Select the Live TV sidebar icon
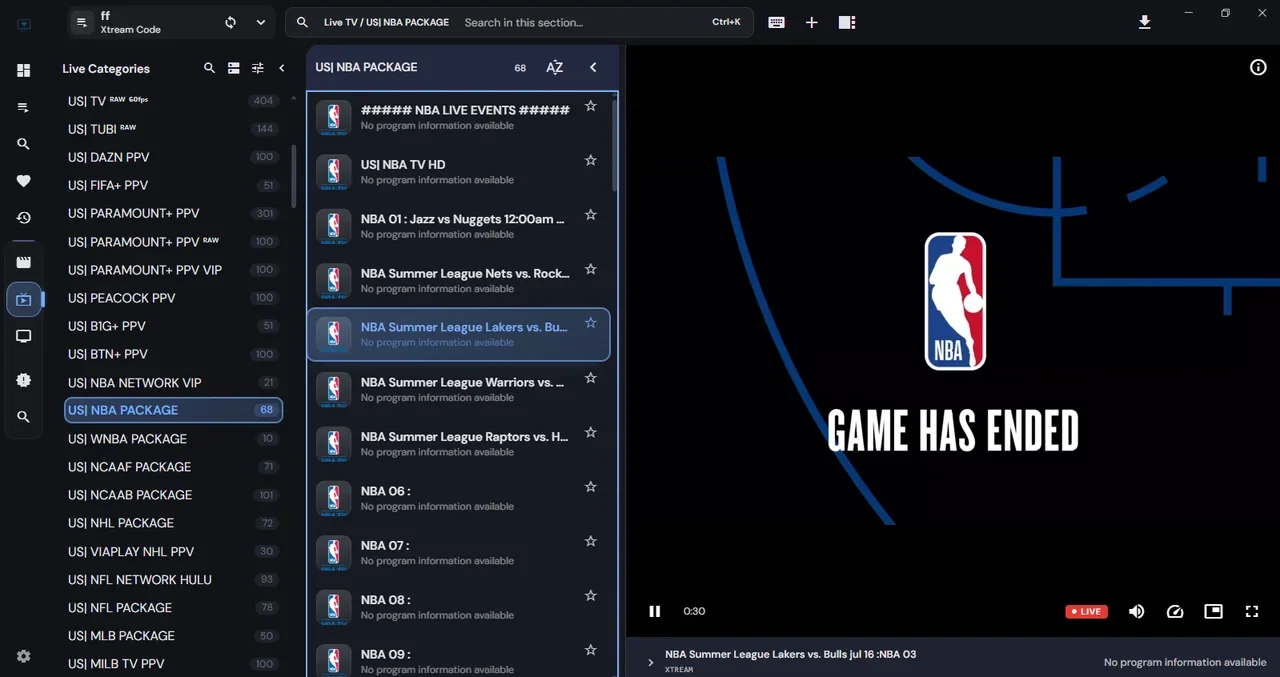Image resolution: width=1280 pixels, height=677 pixels. click(24, 299)
